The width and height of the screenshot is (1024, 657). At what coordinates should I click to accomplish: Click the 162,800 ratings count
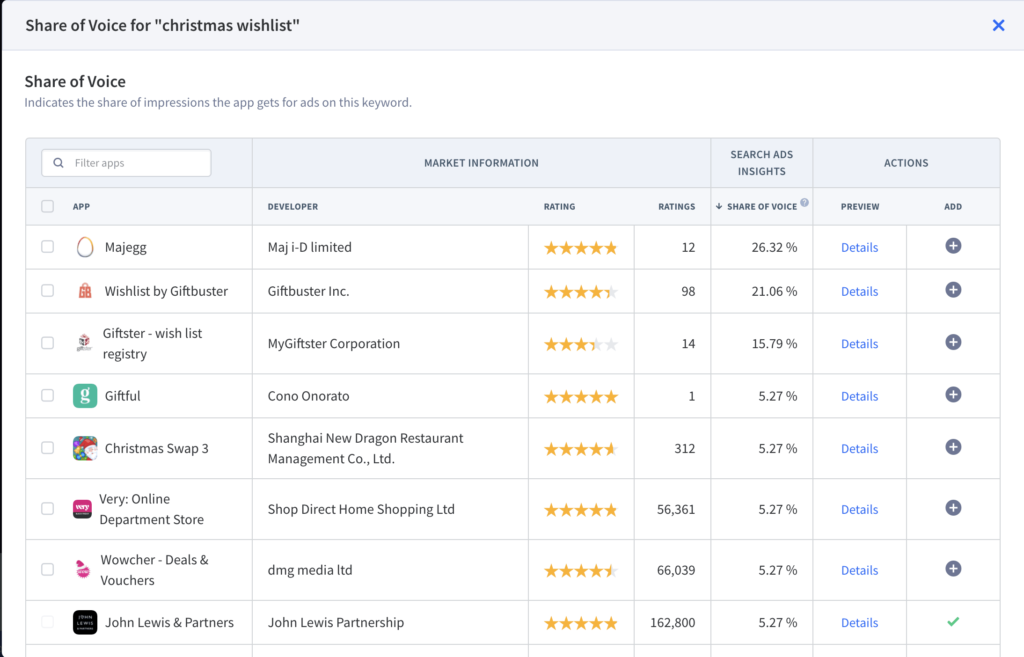tap(673, 622)
